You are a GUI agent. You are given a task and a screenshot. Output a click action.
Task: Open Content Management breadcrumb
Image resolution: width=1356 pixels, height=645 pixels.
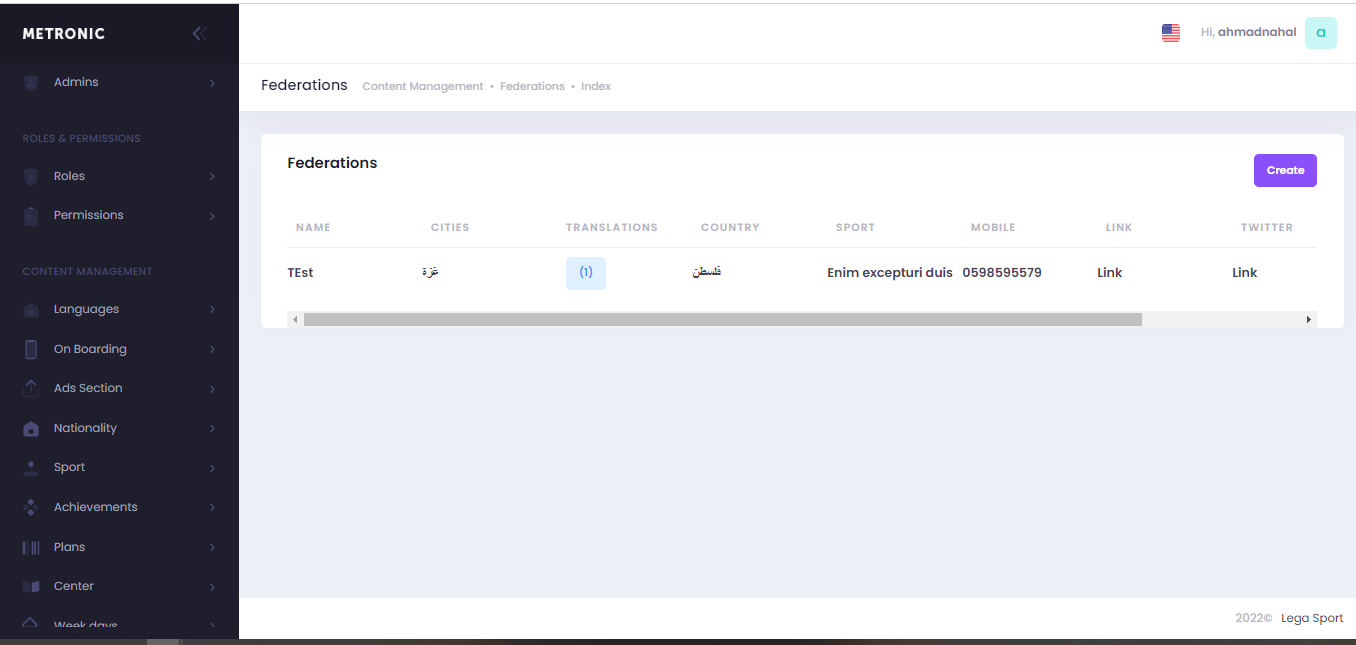point(422,87)
